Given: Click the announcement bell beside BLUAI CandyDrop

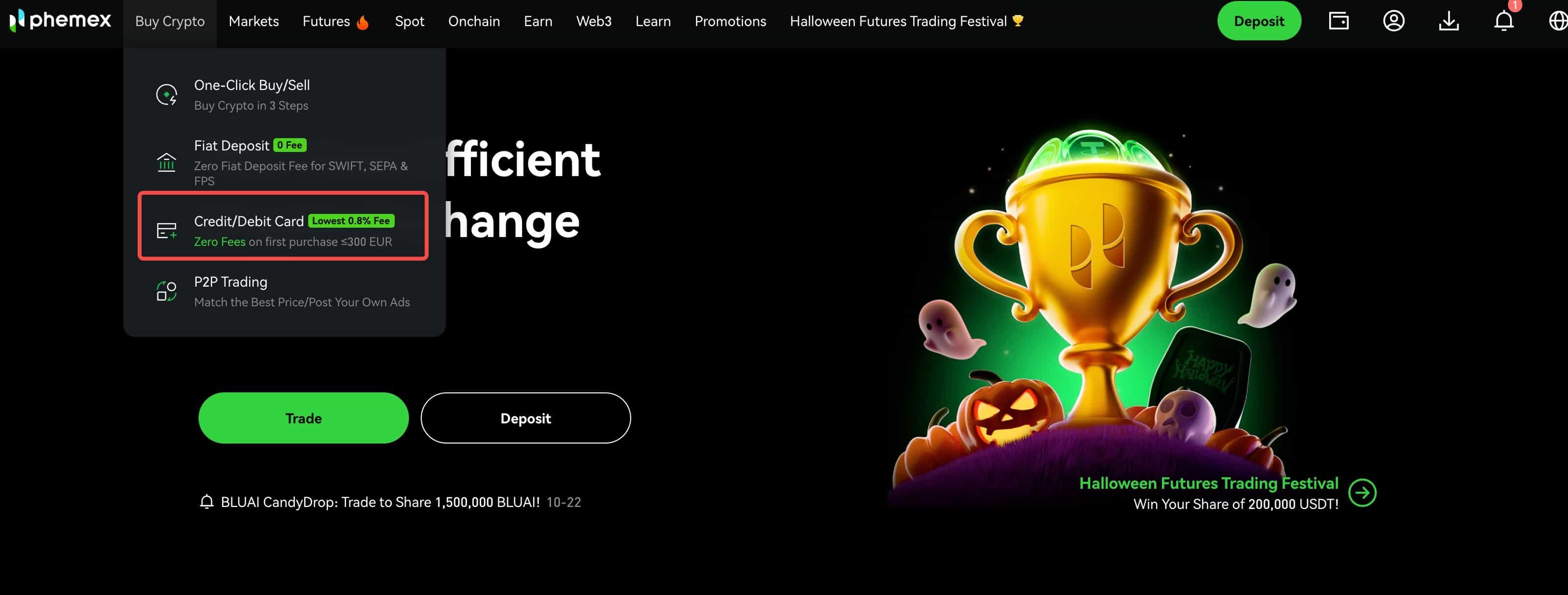Looking at the screenshot, I should [x=206, y=502].
